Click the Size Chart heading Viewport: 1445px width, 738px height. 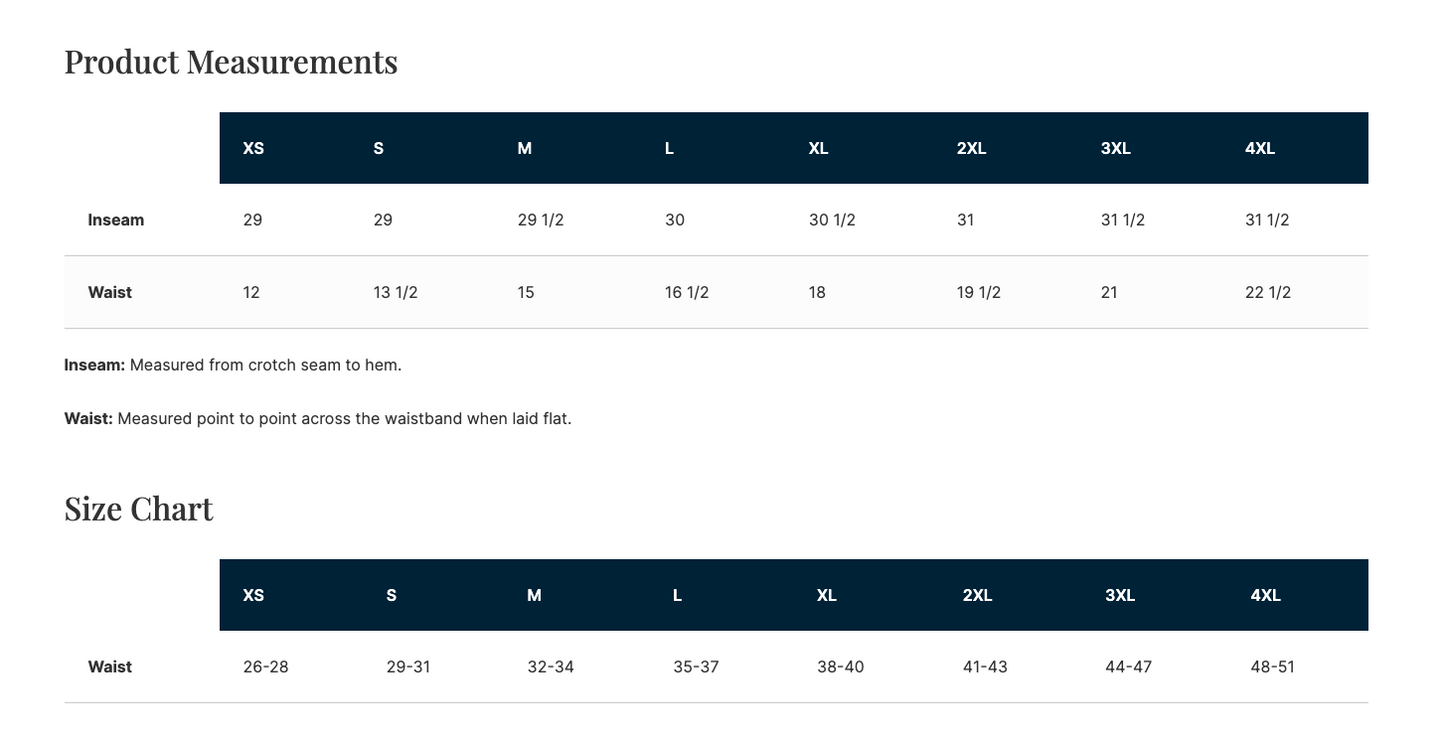(x=139, y=509)
